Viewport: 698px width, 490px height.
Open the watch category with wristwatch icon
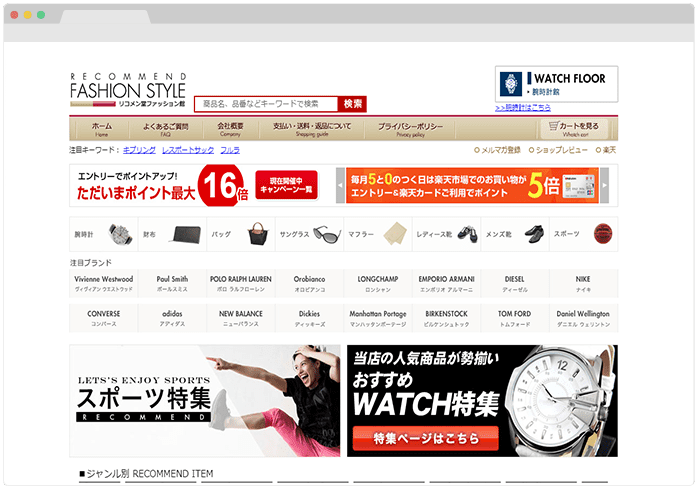(103, 234)
